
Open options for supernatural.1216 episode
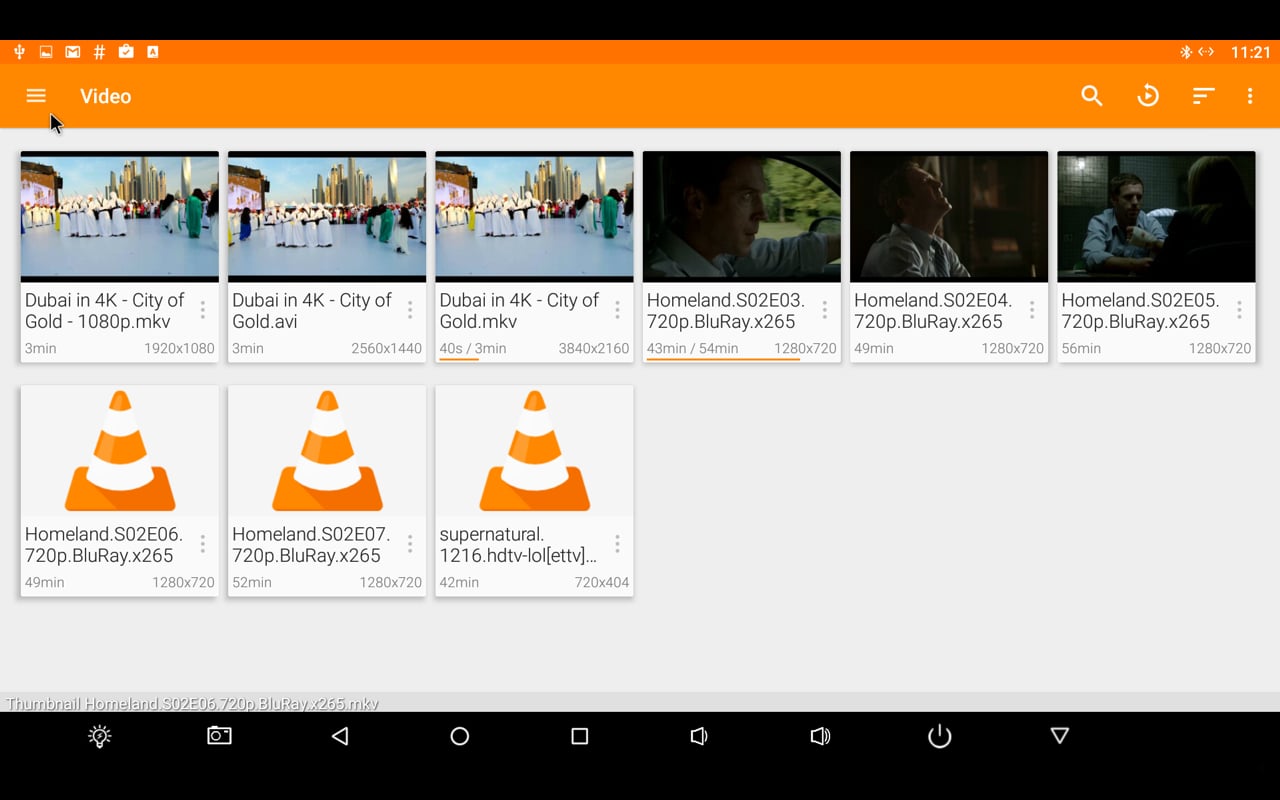pyautogui.click(x=617, y=544)
